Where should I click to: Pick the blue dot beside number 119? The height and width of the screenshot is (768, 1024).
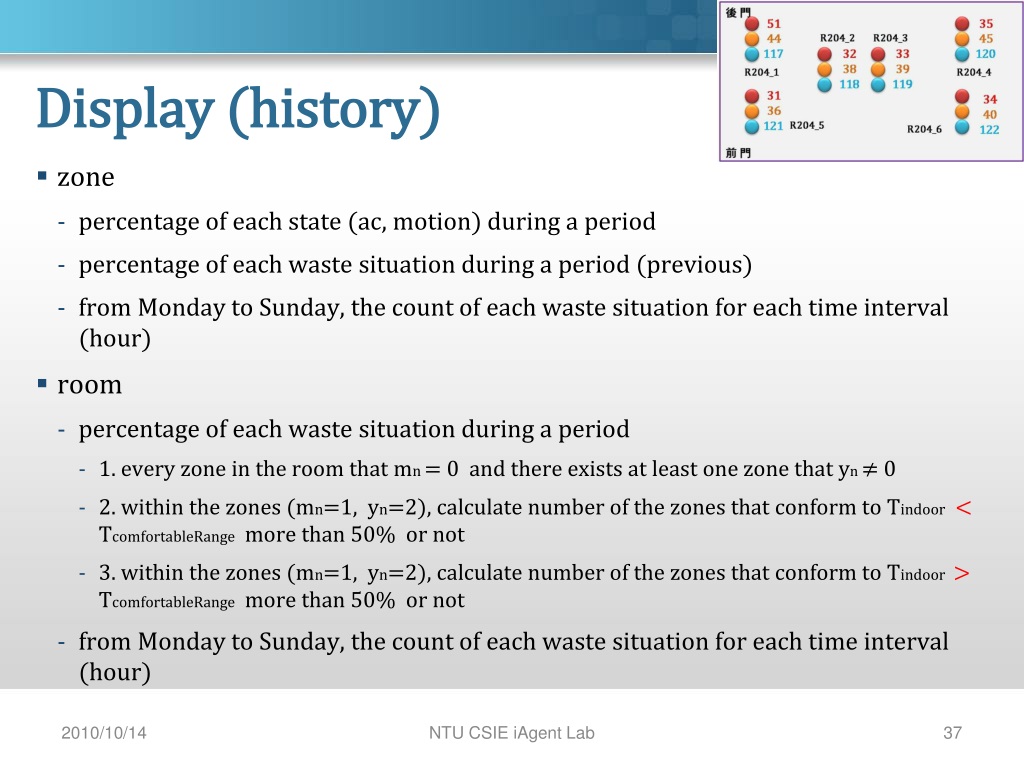point(878,84)
